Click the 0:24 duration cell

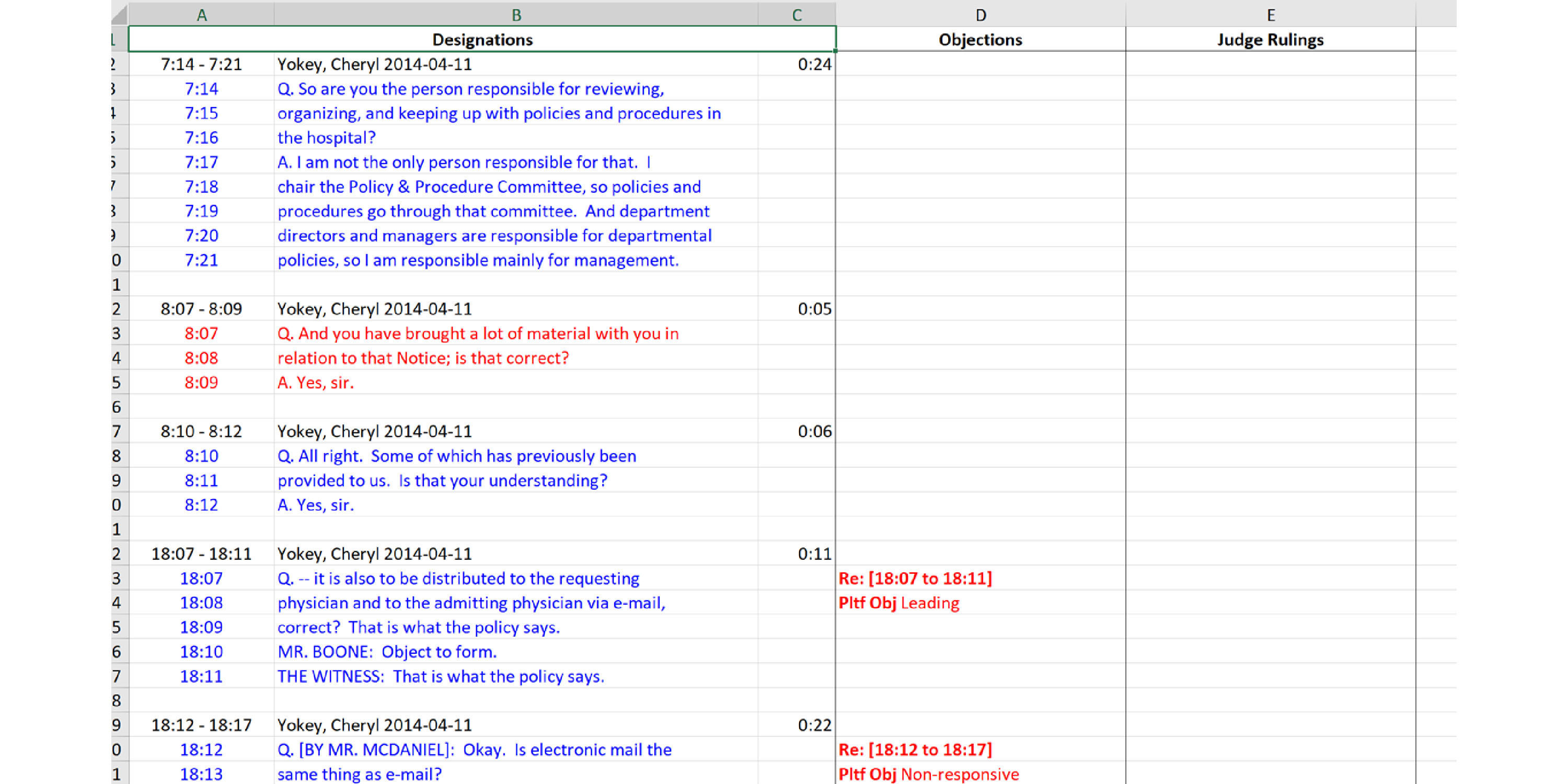click(813, 64)
